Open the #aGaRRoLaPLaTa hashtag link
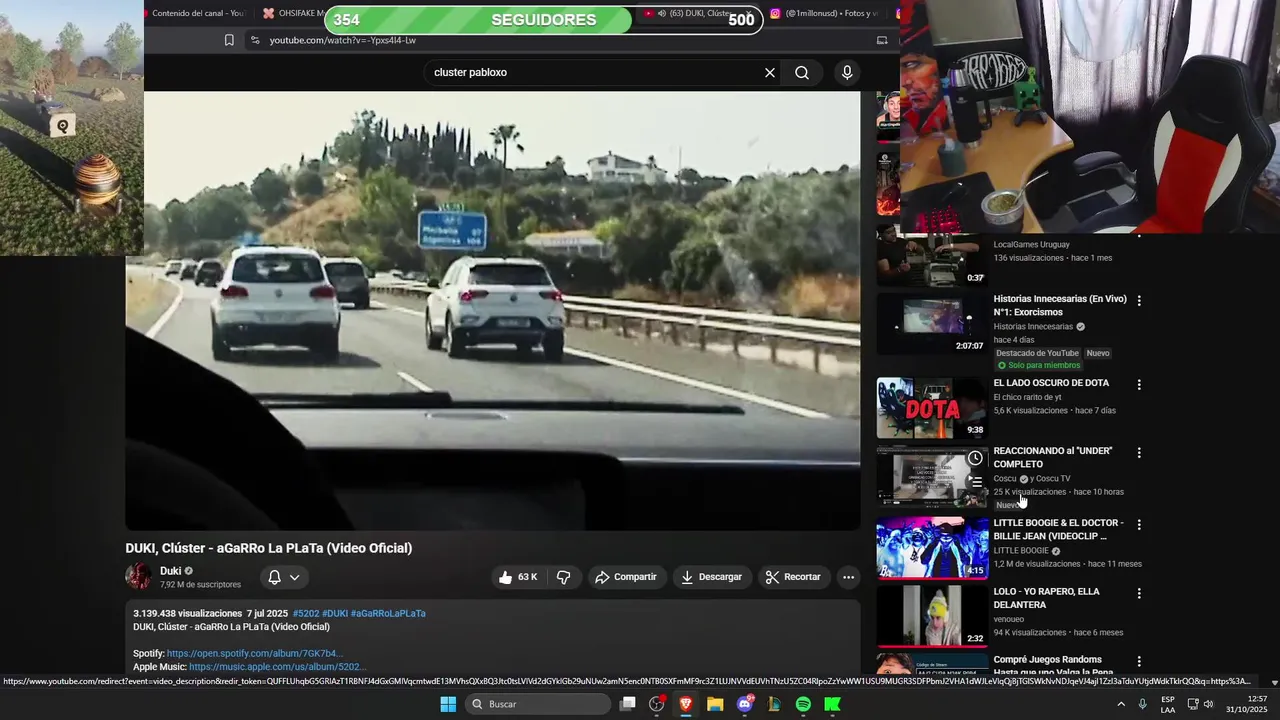The image size is (1280, 720). [388, 614]
